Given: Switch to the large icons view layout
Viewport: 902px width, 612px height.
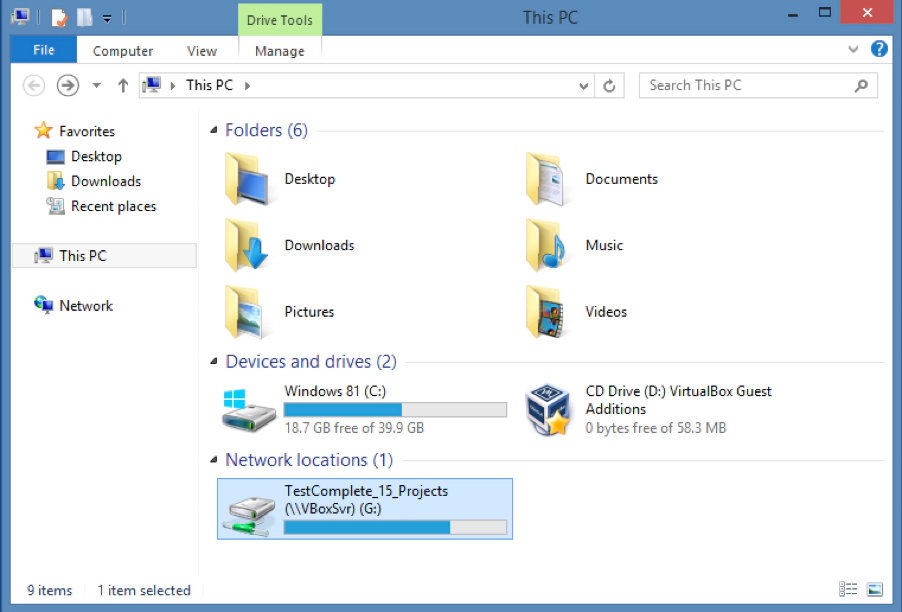Looking at the screenshot, I should (x=875, y=590).
